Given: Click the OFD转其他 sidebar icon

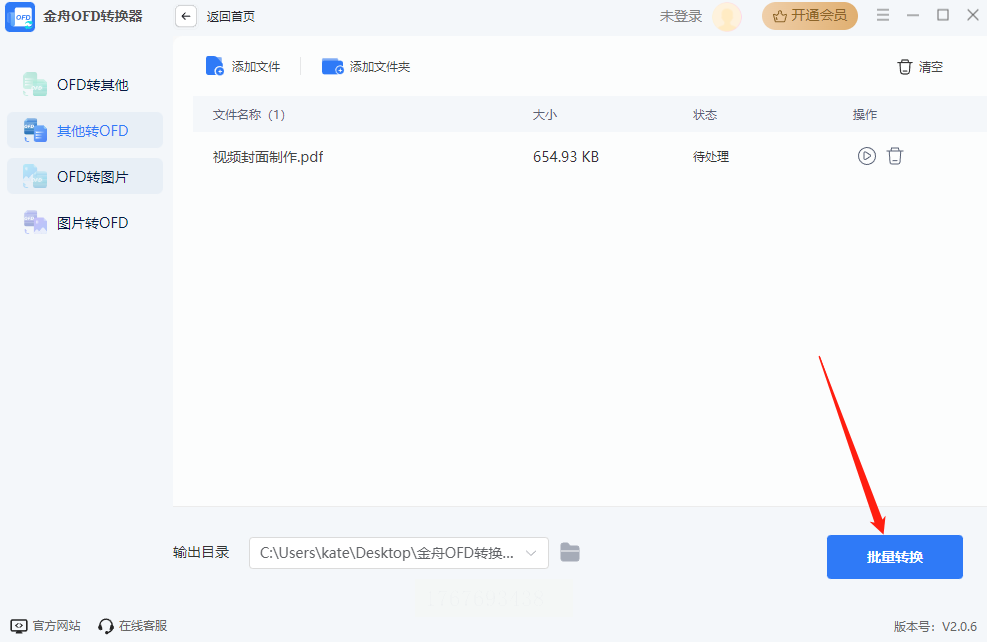Looking at the screenshot, I should coord(35,84).
